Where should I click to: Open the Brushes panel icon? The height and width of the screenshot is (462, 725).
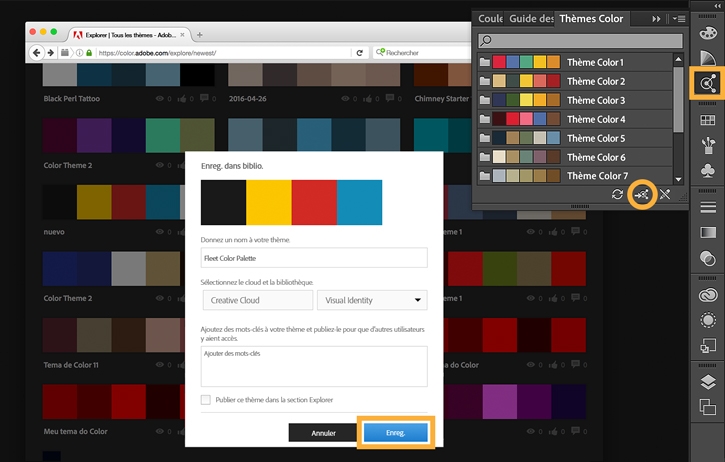pyautogui.click(x=707, y=145)
